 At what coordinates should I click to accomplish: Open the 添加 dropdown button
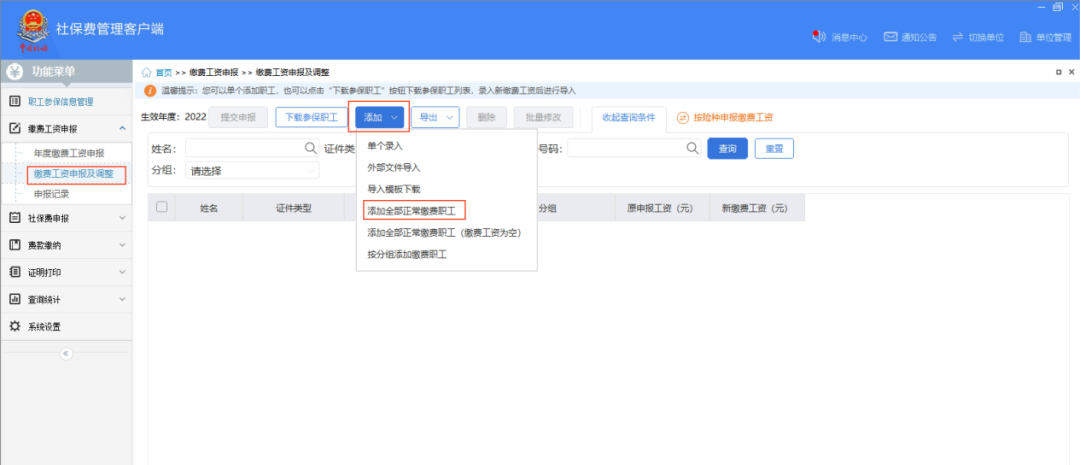(x=380, y=118)
